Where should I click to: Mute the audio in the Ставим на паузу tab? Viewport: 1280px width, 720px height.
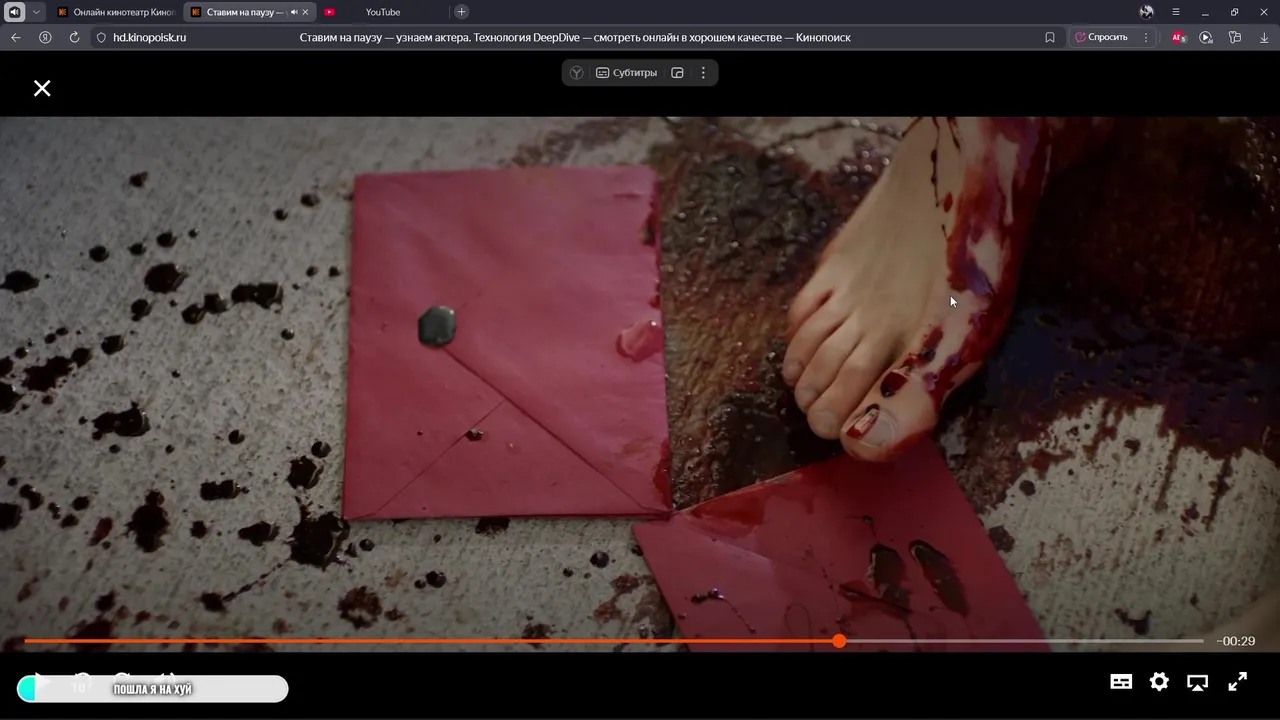tap(294, 12)
